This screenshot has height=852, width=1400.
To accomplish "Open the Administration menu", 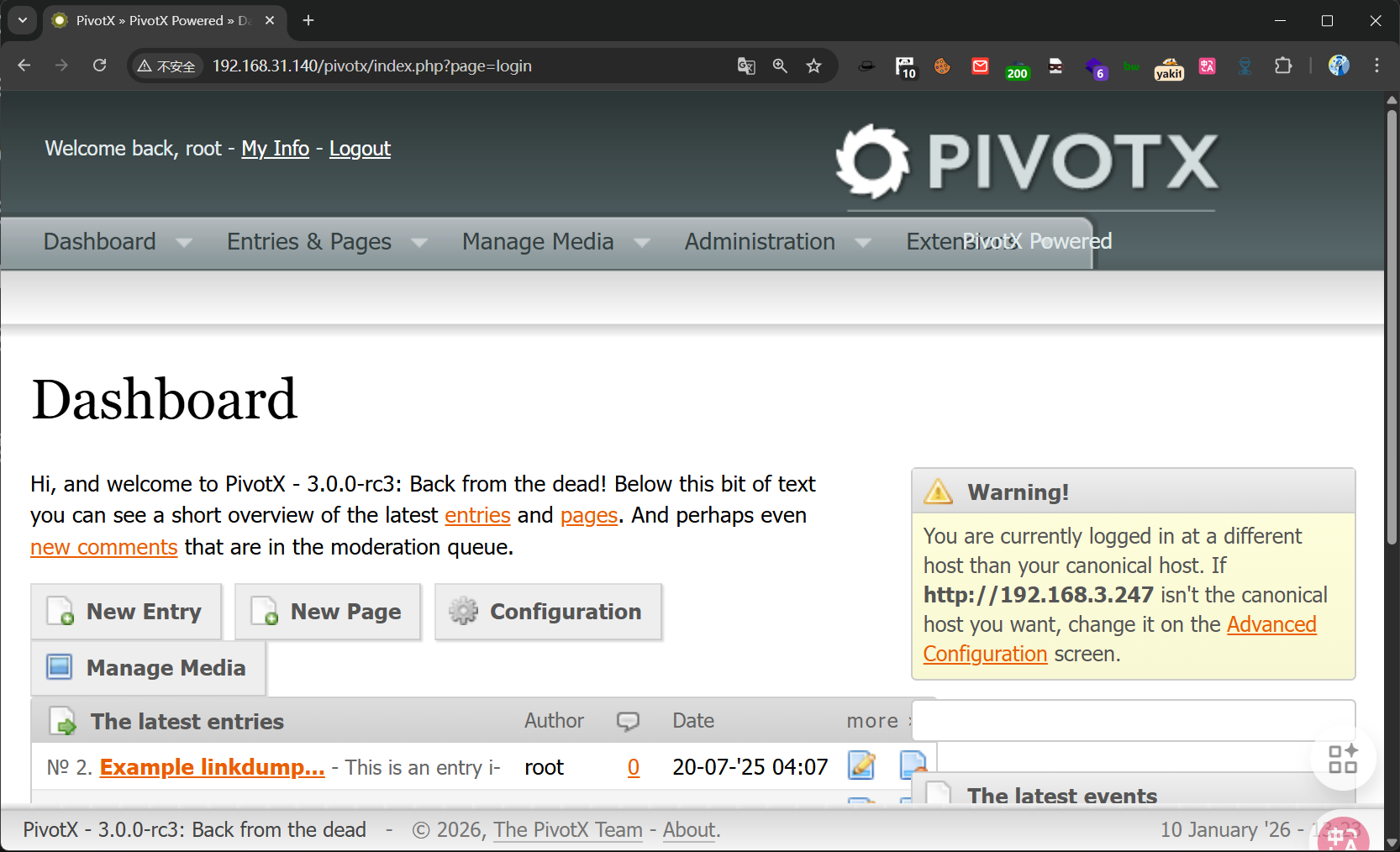I will point(759,242).
